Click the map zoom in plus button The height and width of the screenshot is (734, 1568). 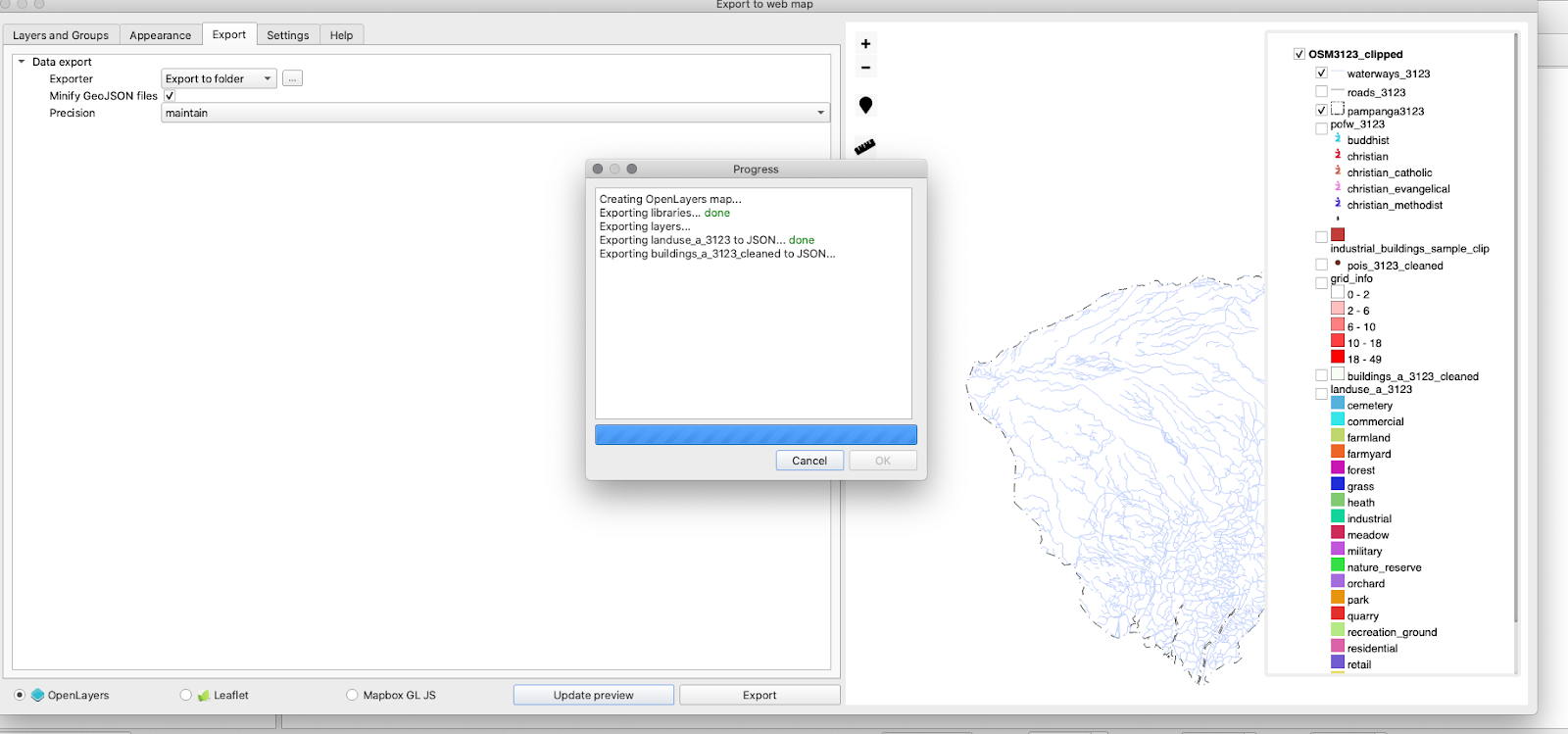[x=865, y=44]
